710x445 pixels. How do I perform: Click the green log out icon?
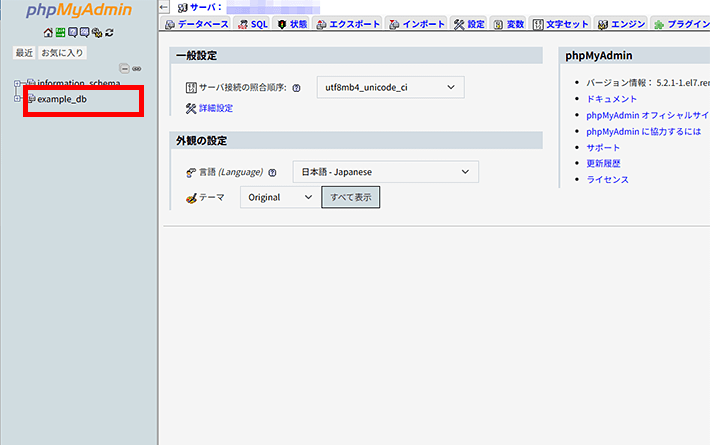pyautogui.click(x=60, y=33)
